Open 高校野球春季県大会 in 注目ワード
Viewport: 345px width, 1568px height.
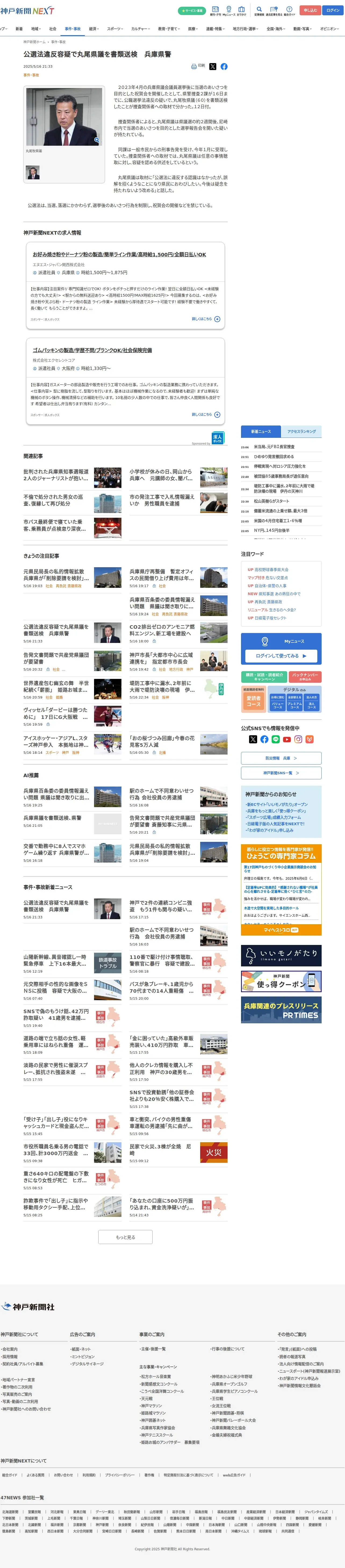[271, 570]
